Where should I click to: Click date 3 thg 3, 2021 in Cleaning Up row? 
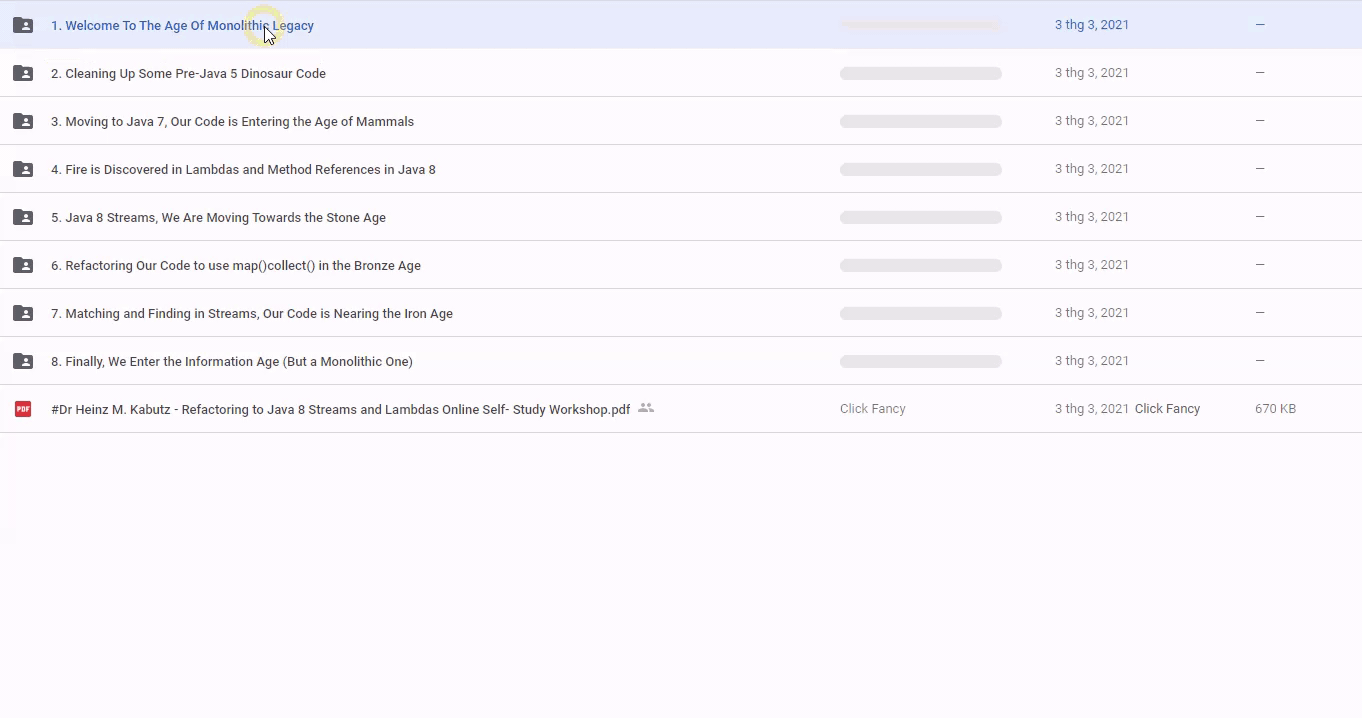coord(1091,73)
